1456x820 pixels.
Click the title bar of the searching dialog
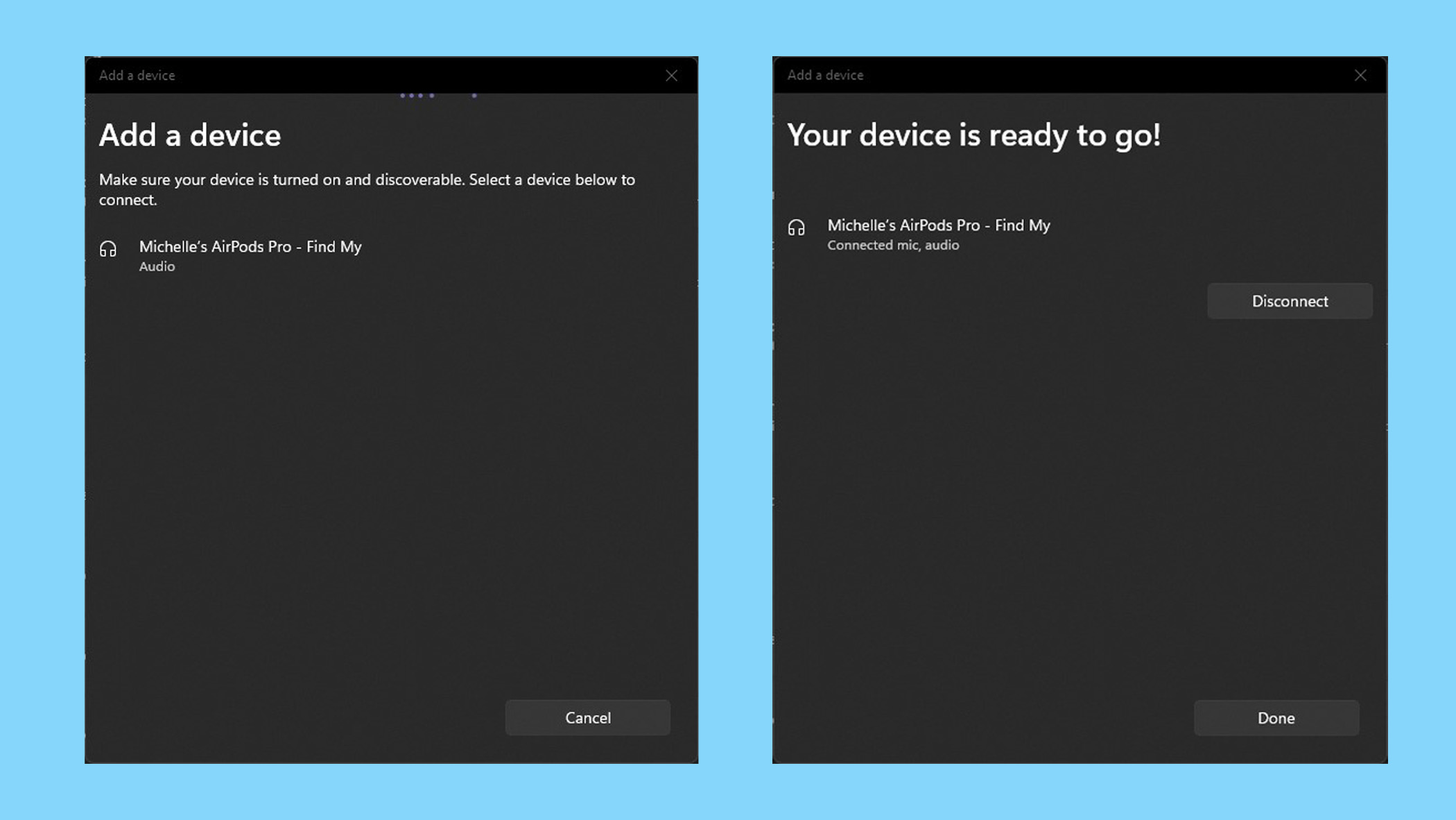click(388, 75)
